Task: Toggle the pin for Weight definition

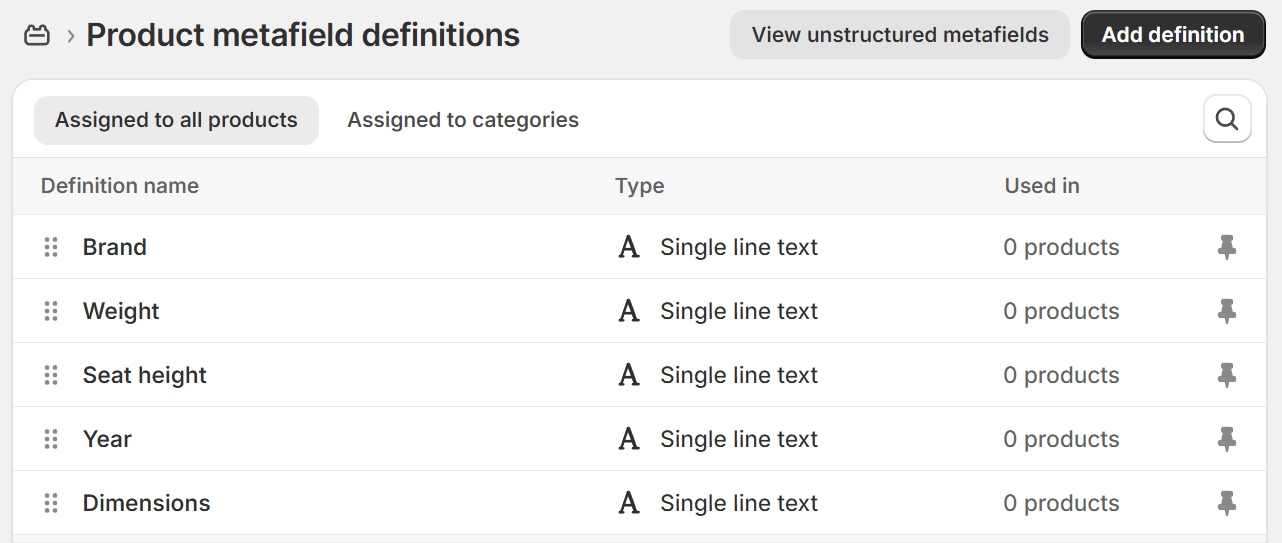Action: [1227, 311]
